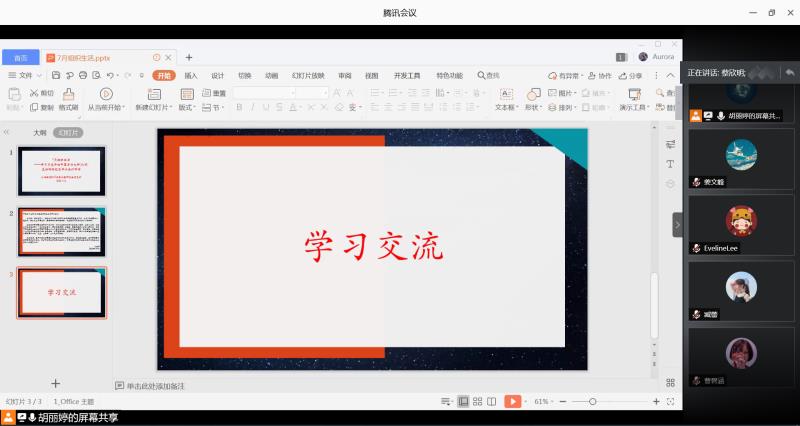The height and width of the screenshot is (426, 800).
Task: Click the 分享 share icon
Action: 631,75
